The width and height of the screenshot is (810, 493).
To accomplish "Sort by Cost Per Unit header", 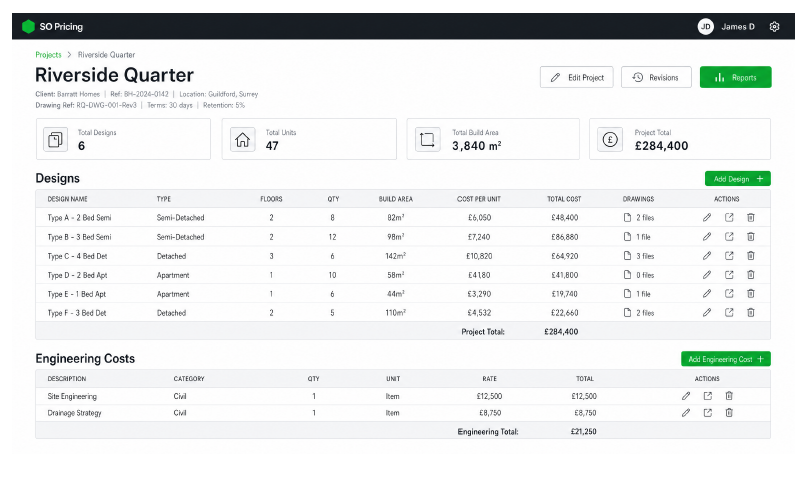I will click(x=478, y=199).
